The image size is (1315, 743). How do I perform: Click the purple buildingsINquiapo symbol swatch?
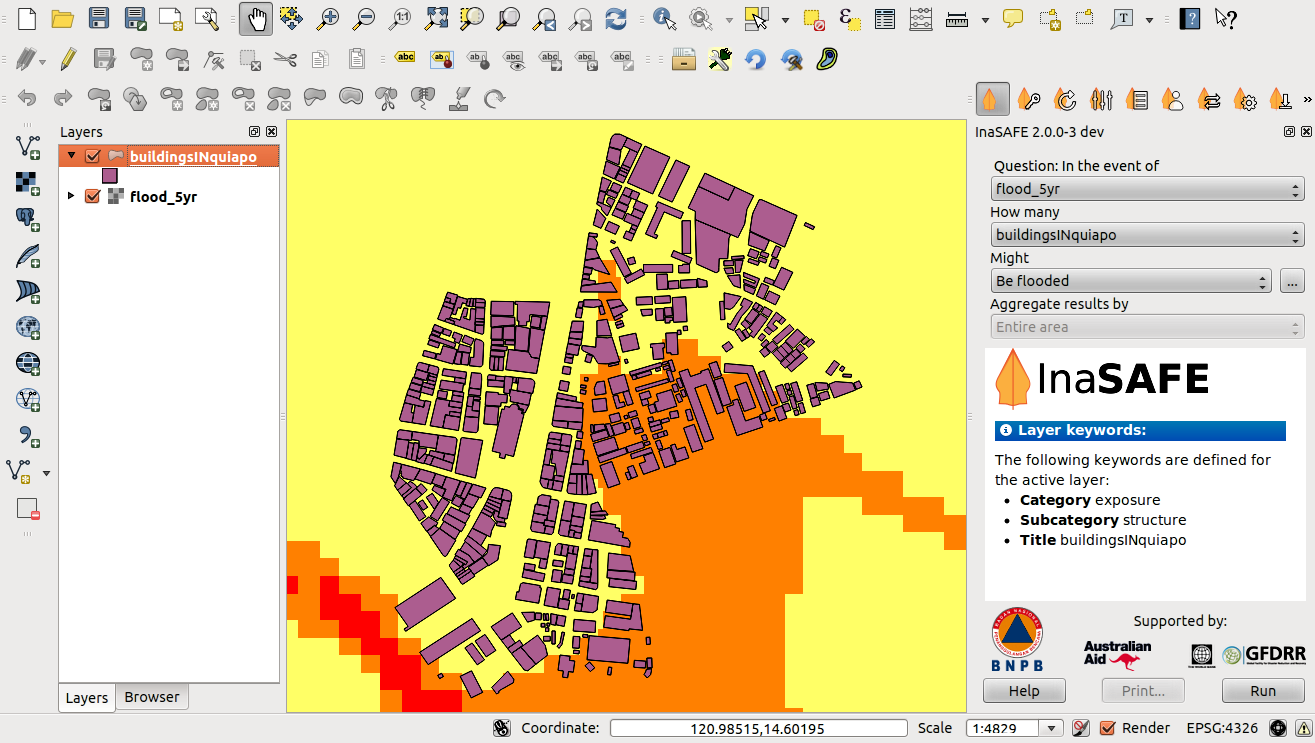(x=110, y=176)
